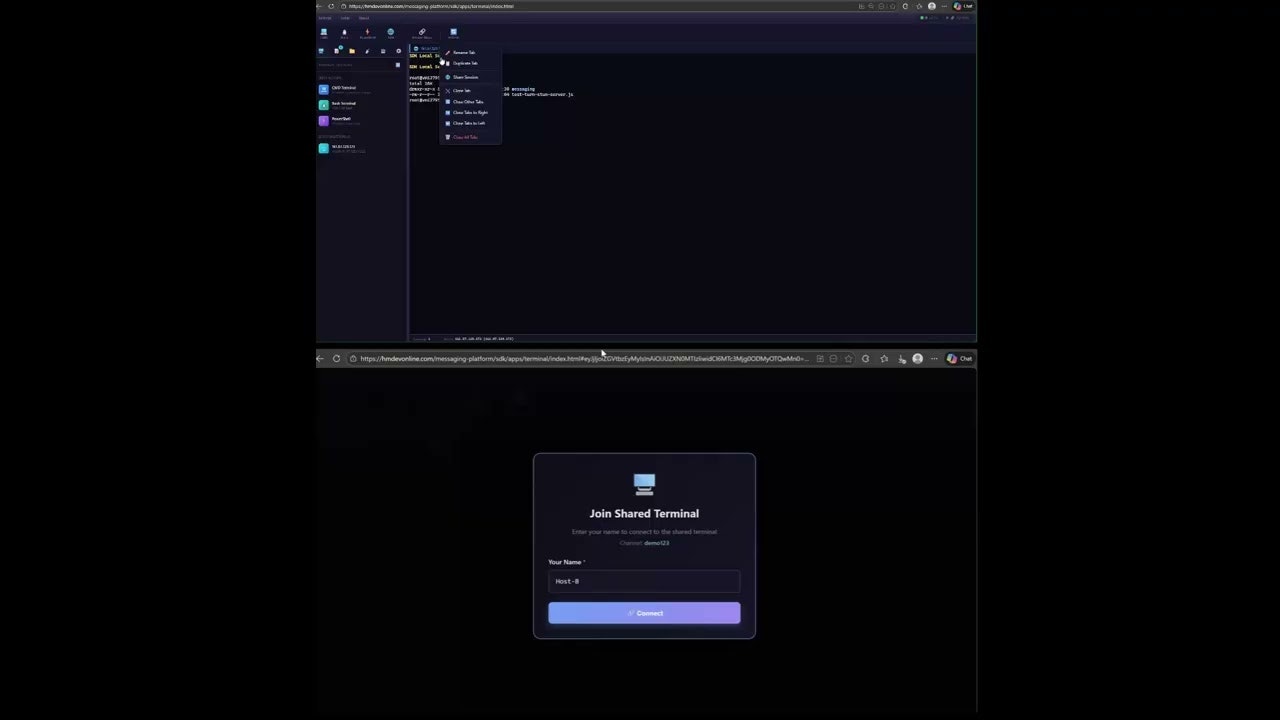The width and height of the screenshot is (1280, 720).
Task: Choose Share Session in the context menu
Action: tap(465, 77)
